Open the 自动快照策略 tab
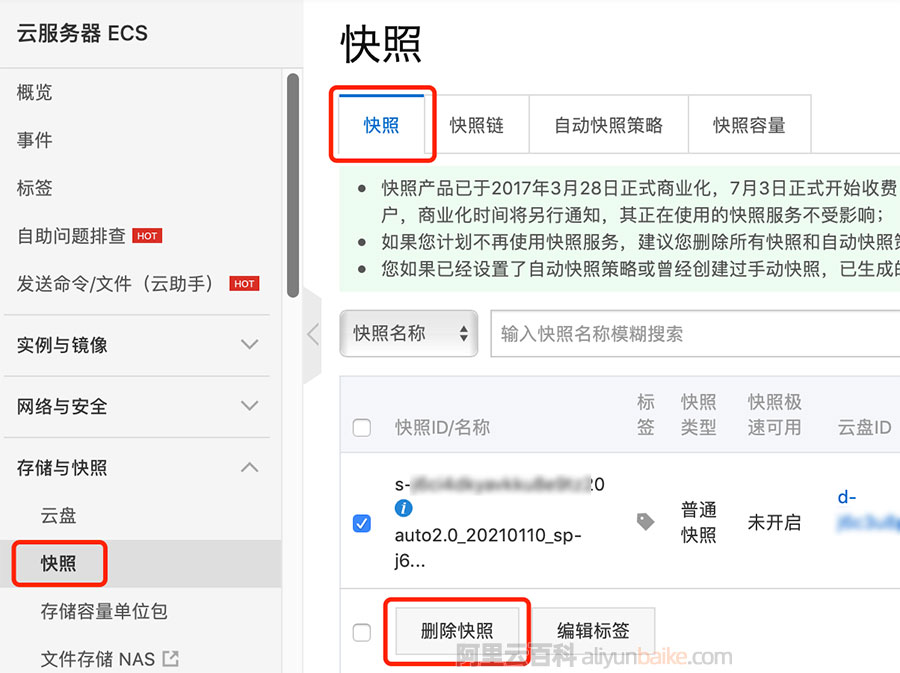This screenshot has width=900, height=673. click(608, 125)
